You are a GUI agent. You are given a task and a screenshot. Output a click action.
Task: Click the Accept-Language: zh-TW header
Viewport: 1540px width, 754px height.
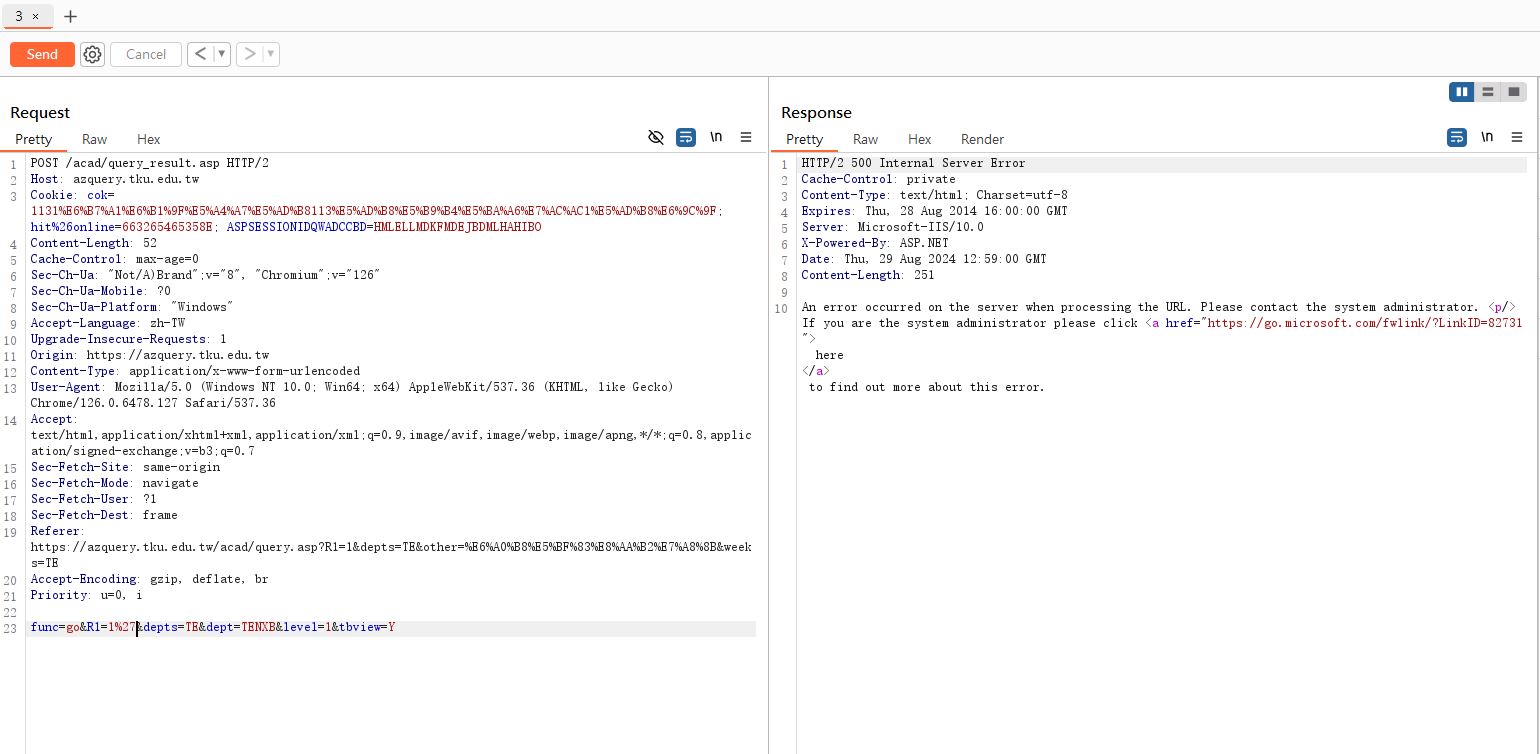click(107, 323)
